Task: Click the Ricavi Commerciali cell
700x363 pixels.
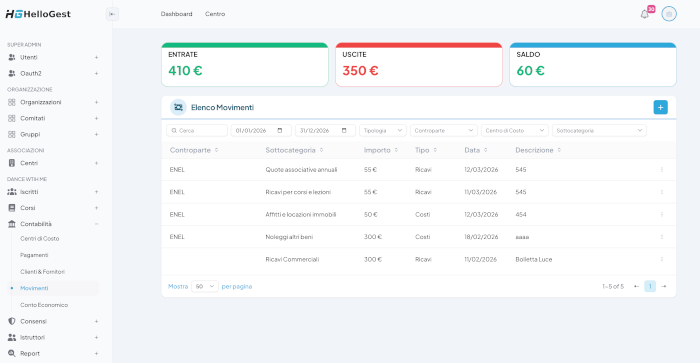Action: [292, 259]
